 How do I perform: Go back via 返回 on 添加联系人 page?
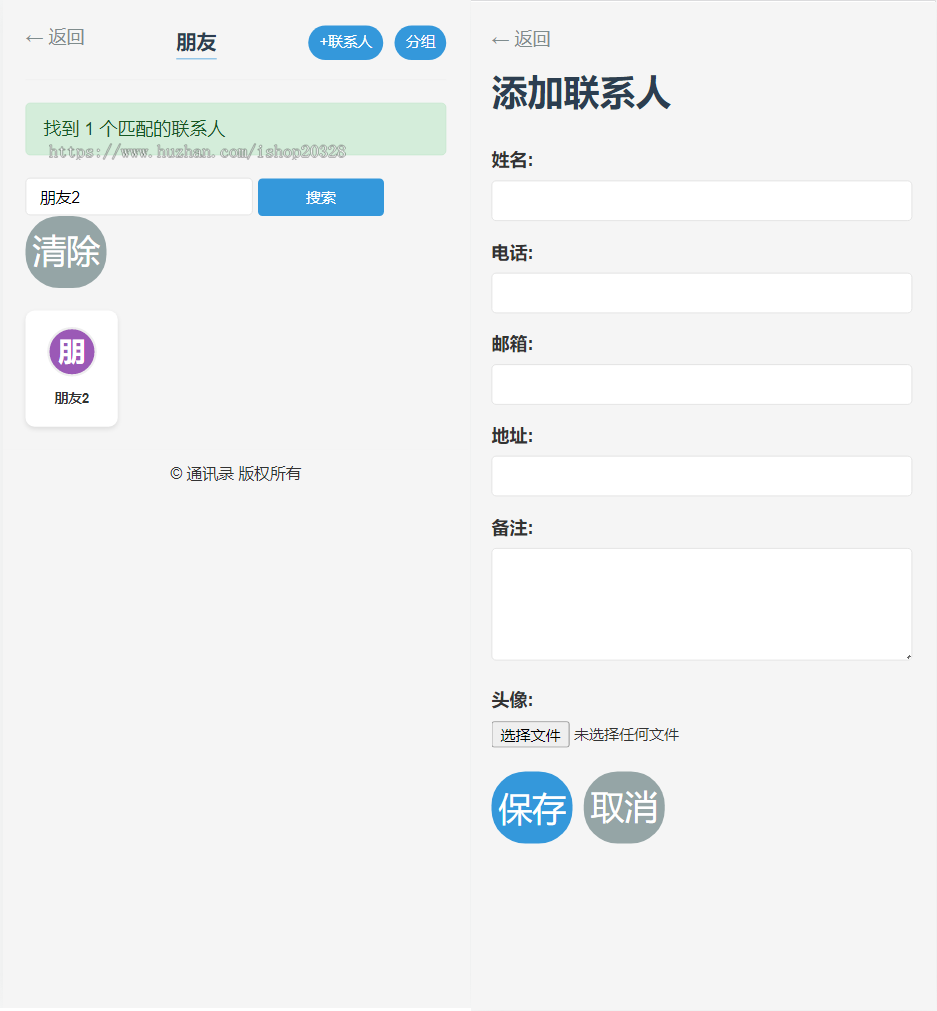(521, 39)
